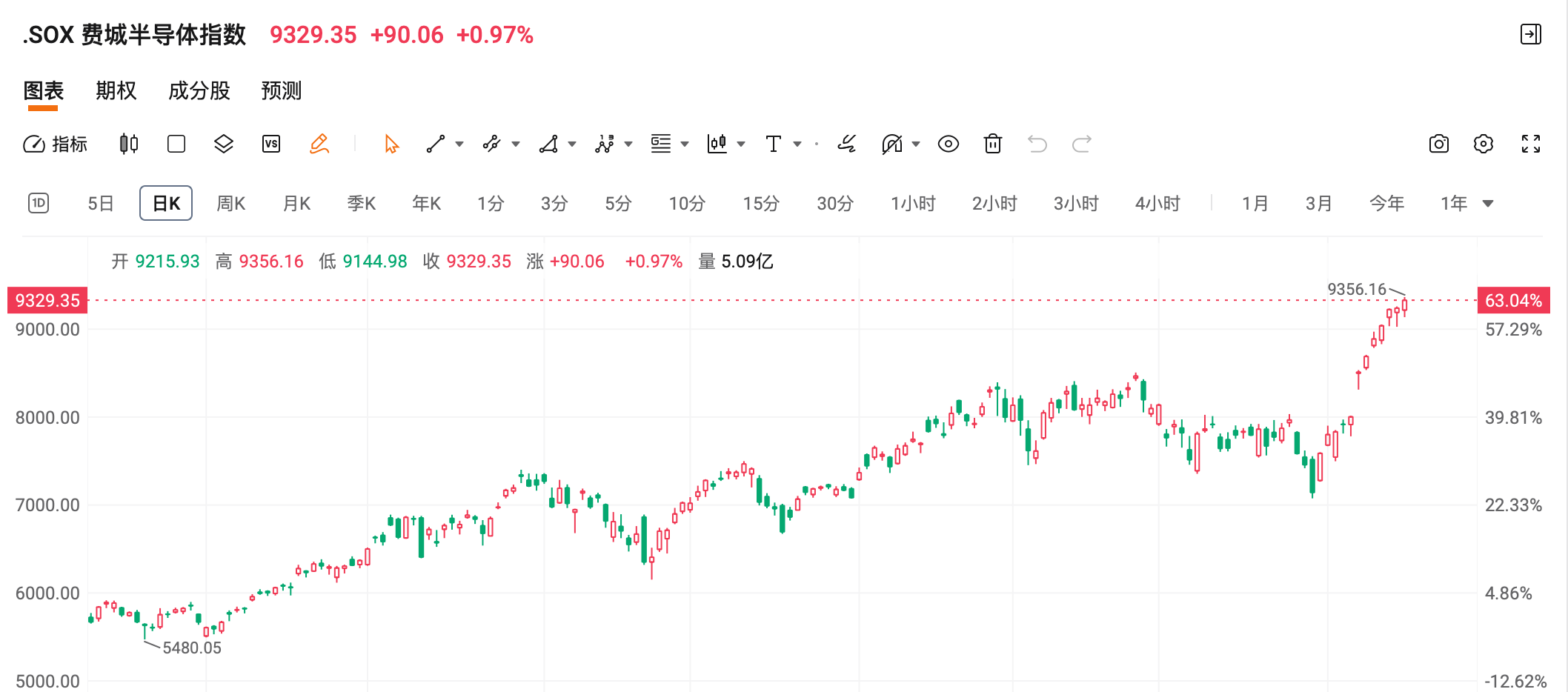Viewport: 1568px width, 692px height.
Task: Open the 1年 range dropdown arrow
Action: [x=1488, y=204]
